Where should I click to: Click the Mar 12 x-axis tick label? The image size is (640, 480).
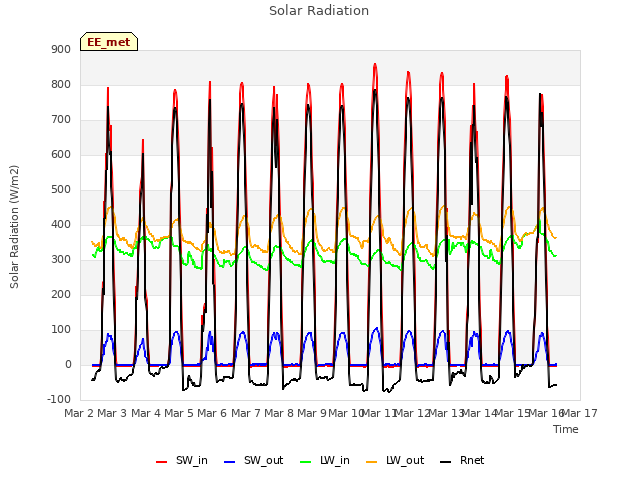tap(413, 413)
